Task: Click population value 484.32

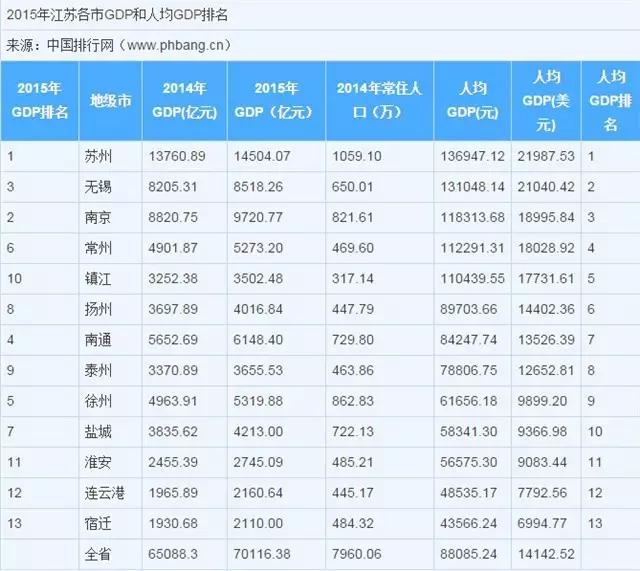Action: 353,523
